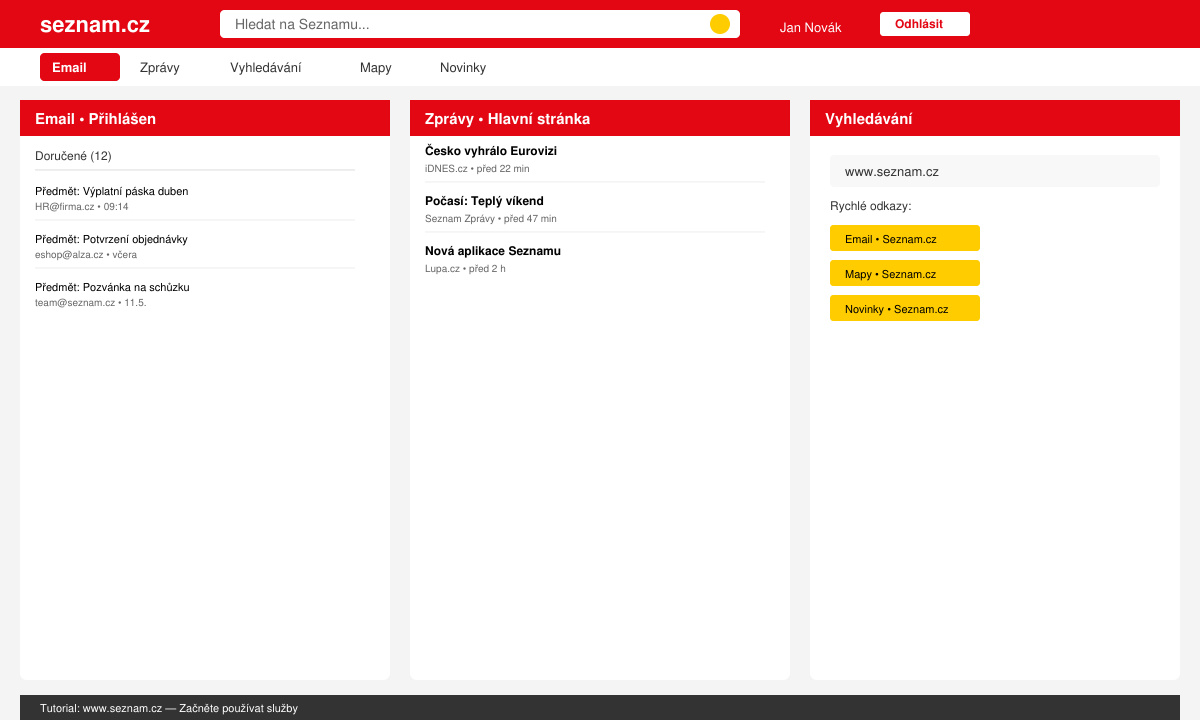Select the Email navigation tab
Screen dimensions: 1200x720
pos(80,67)
